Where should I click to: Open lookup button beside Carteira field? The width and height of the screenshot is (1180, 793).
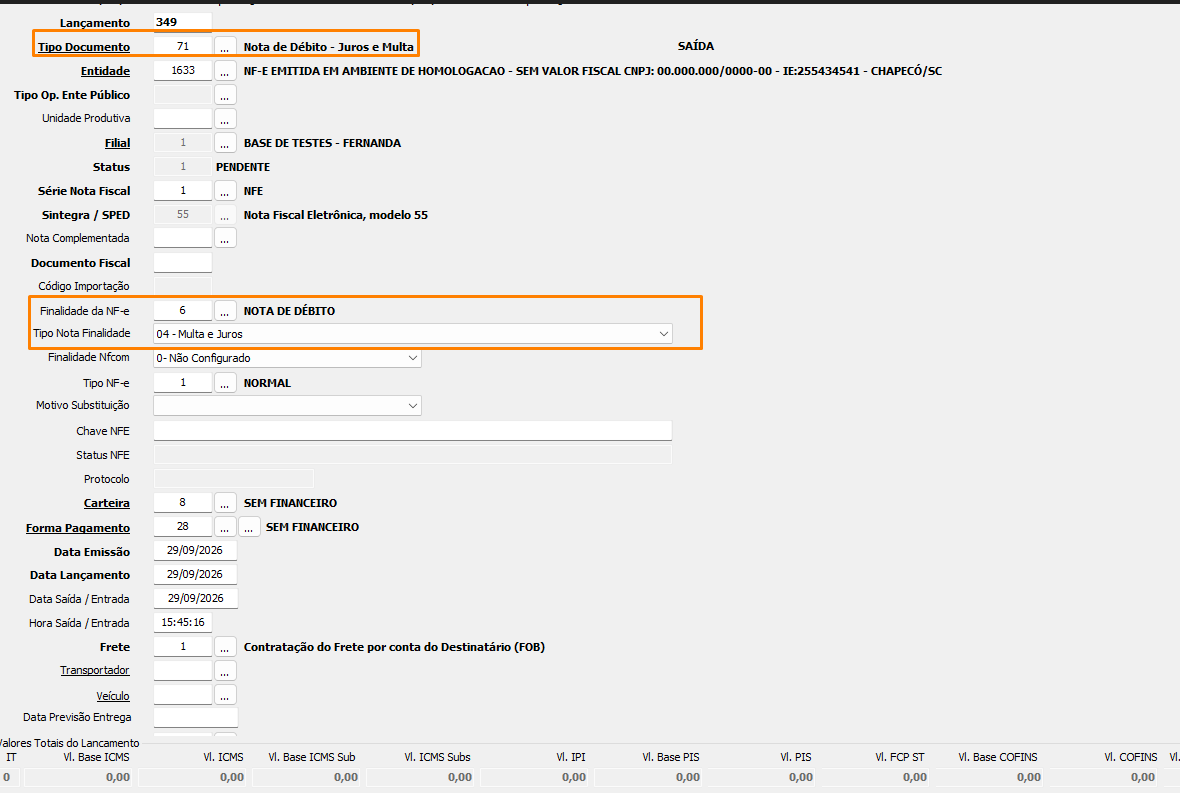tap(225, 503)
